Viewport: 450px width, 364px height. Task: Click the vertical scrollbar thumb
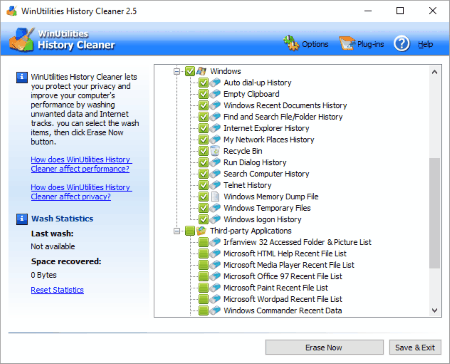(x=434, y=213)
